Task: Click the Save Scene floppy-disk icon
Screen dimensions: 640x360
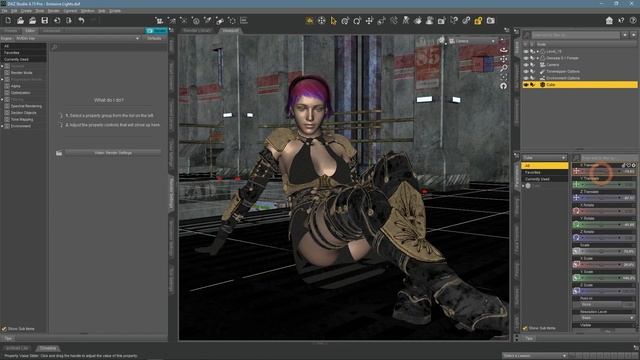Action: tap(44, 20)
